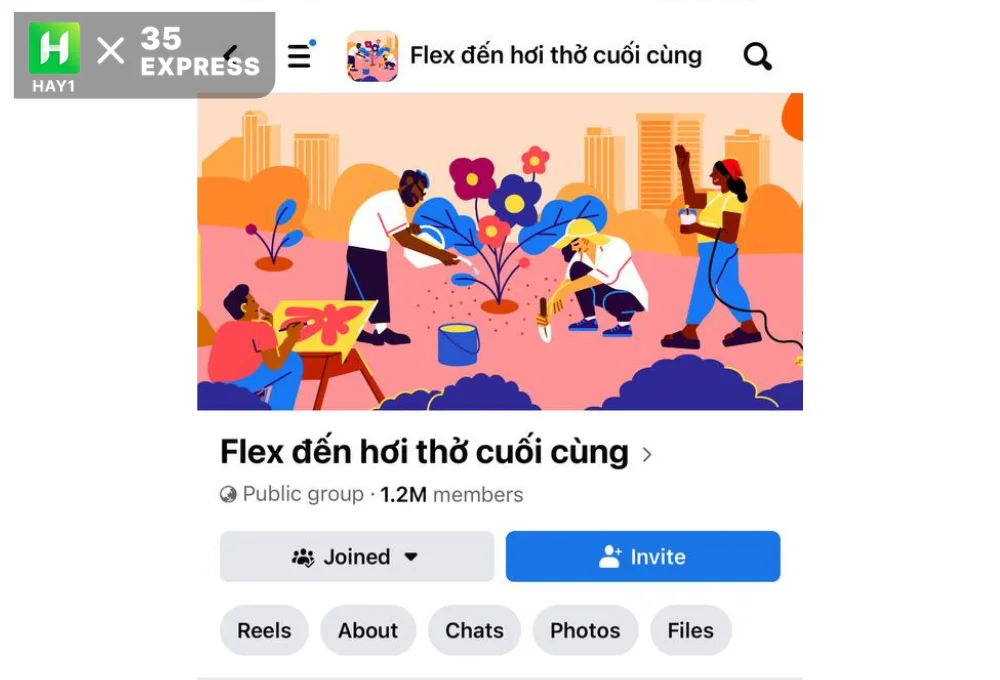Open the group cover photo illustration
1000x680 pixels.
[500, 251]
